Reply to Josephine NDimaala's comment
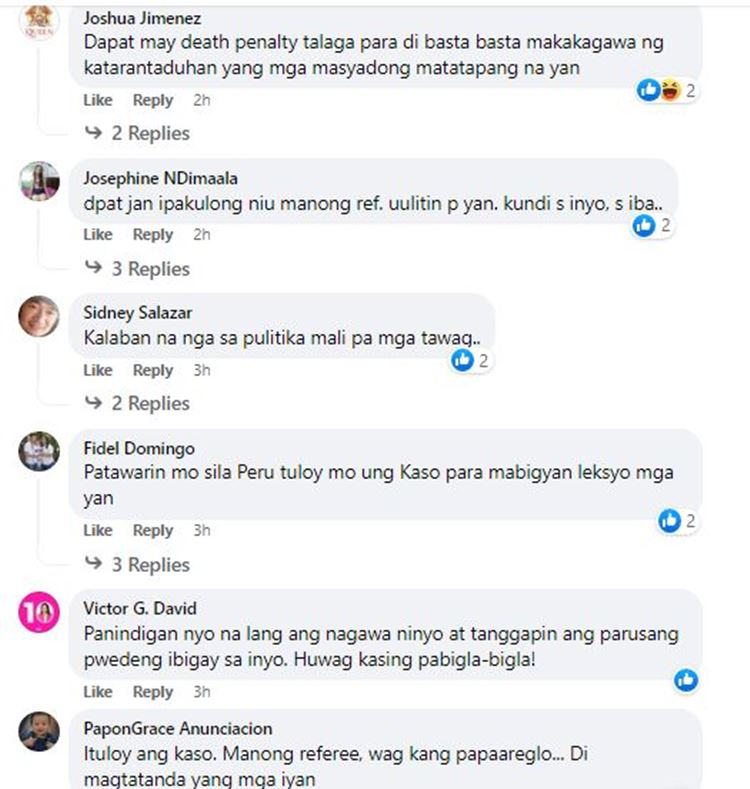 tap(153, 234)
